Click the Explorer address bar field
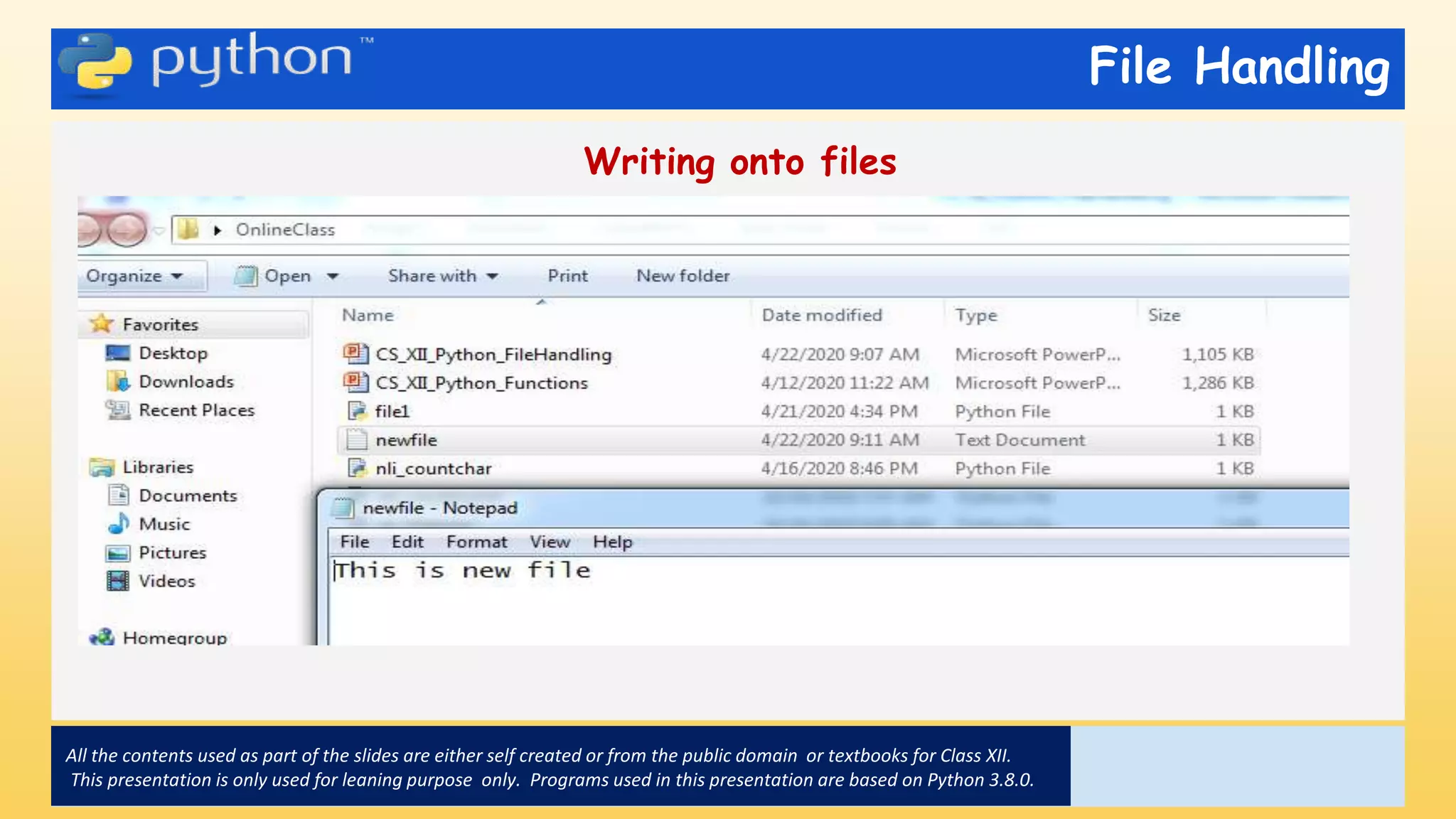Screen dimensions: 1456x819 [x=760, y=230]
